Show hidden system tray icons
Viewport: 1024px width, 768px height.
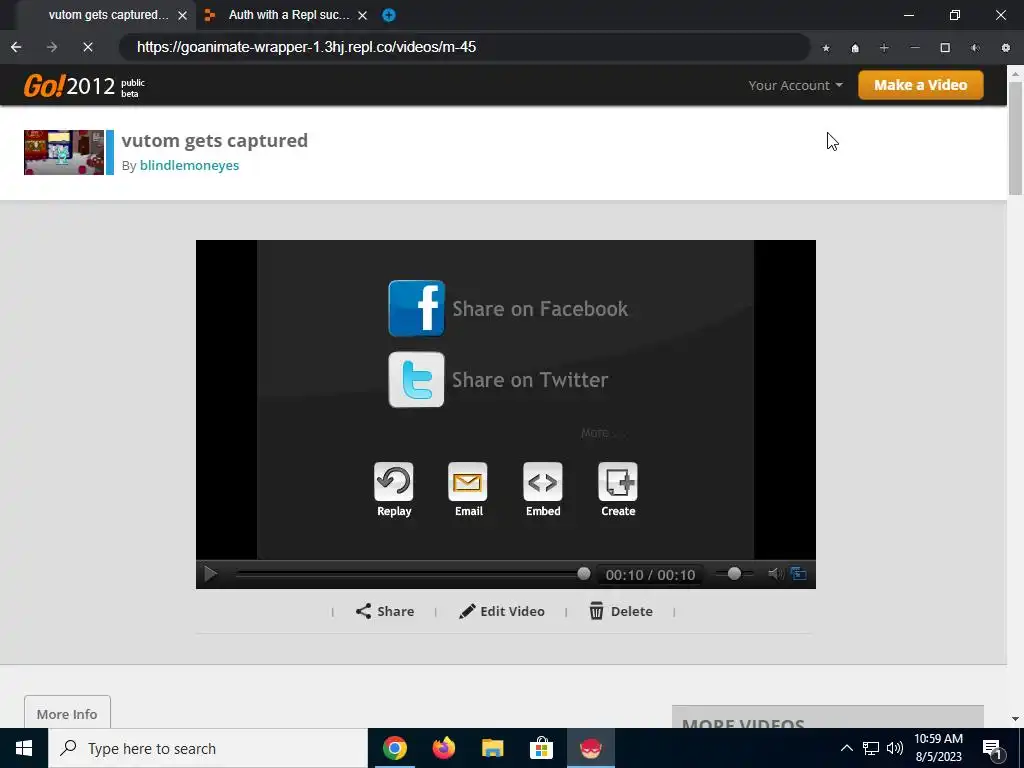[846, 748]
